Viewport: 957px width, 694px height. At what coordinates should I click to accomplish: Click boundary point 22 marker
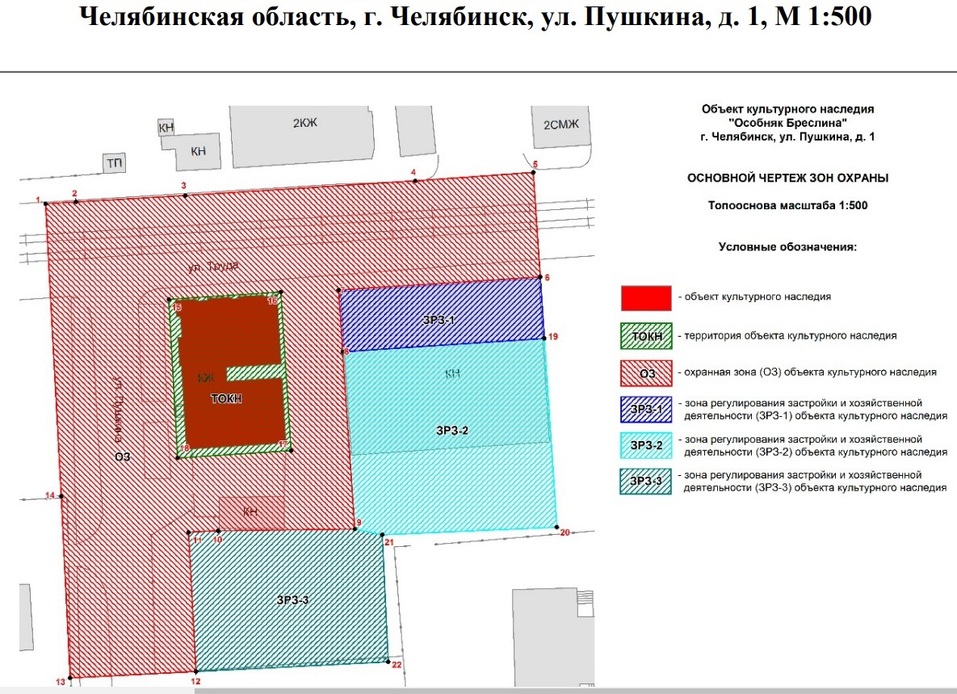tap(387, 660)
